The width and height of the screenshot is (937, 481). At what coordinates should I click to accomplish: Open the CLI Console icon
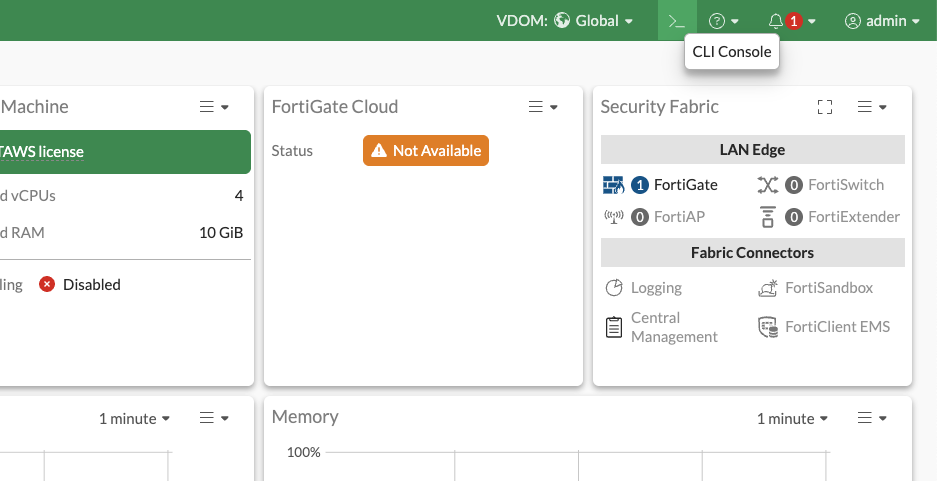pos(677,21)
